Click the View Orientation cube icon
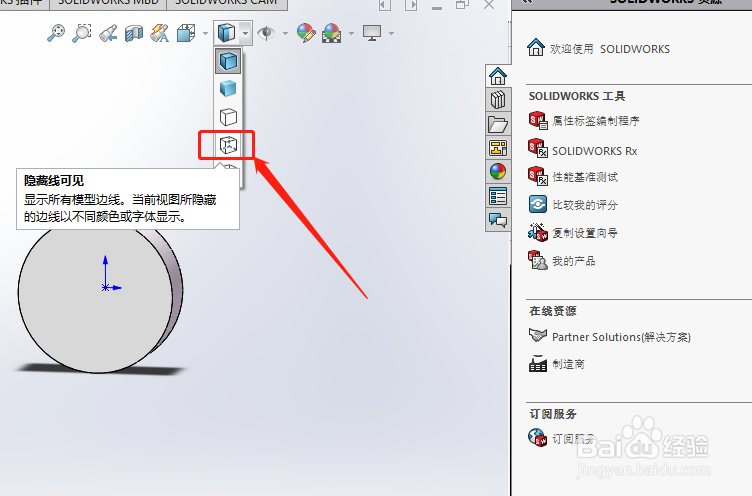The width and height of the screenshot is (752, 496). (186, 34)
